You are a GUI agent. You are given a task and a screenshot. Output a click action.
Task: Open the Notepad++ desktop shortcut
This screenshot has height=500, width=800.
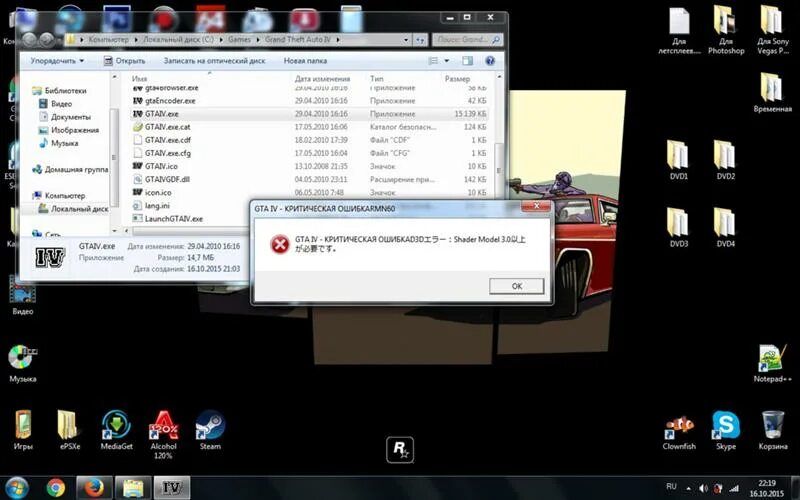[772, 363]
